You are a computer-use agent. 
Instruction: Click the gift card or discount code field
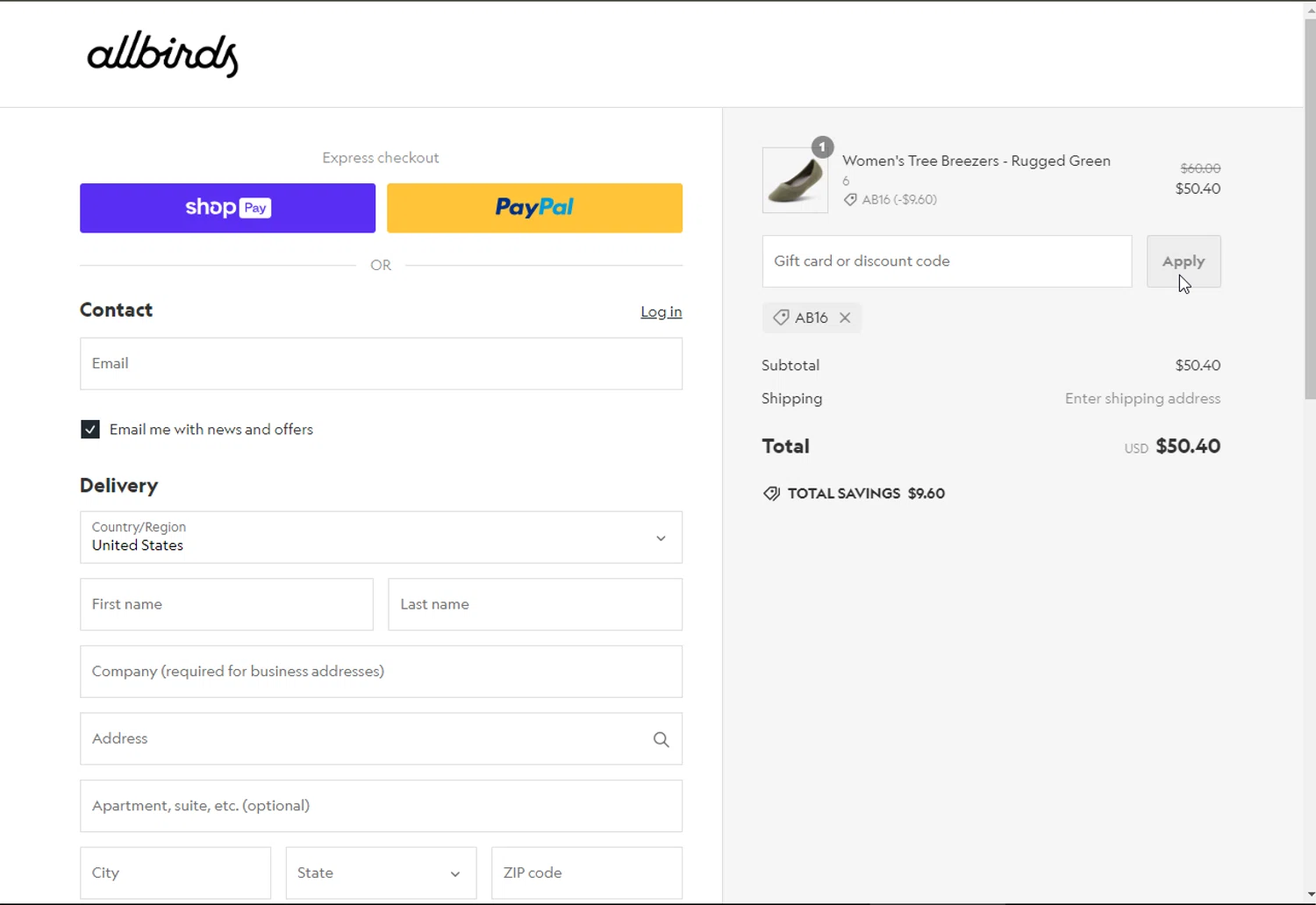pyautogui.click(x=947, y=261)
